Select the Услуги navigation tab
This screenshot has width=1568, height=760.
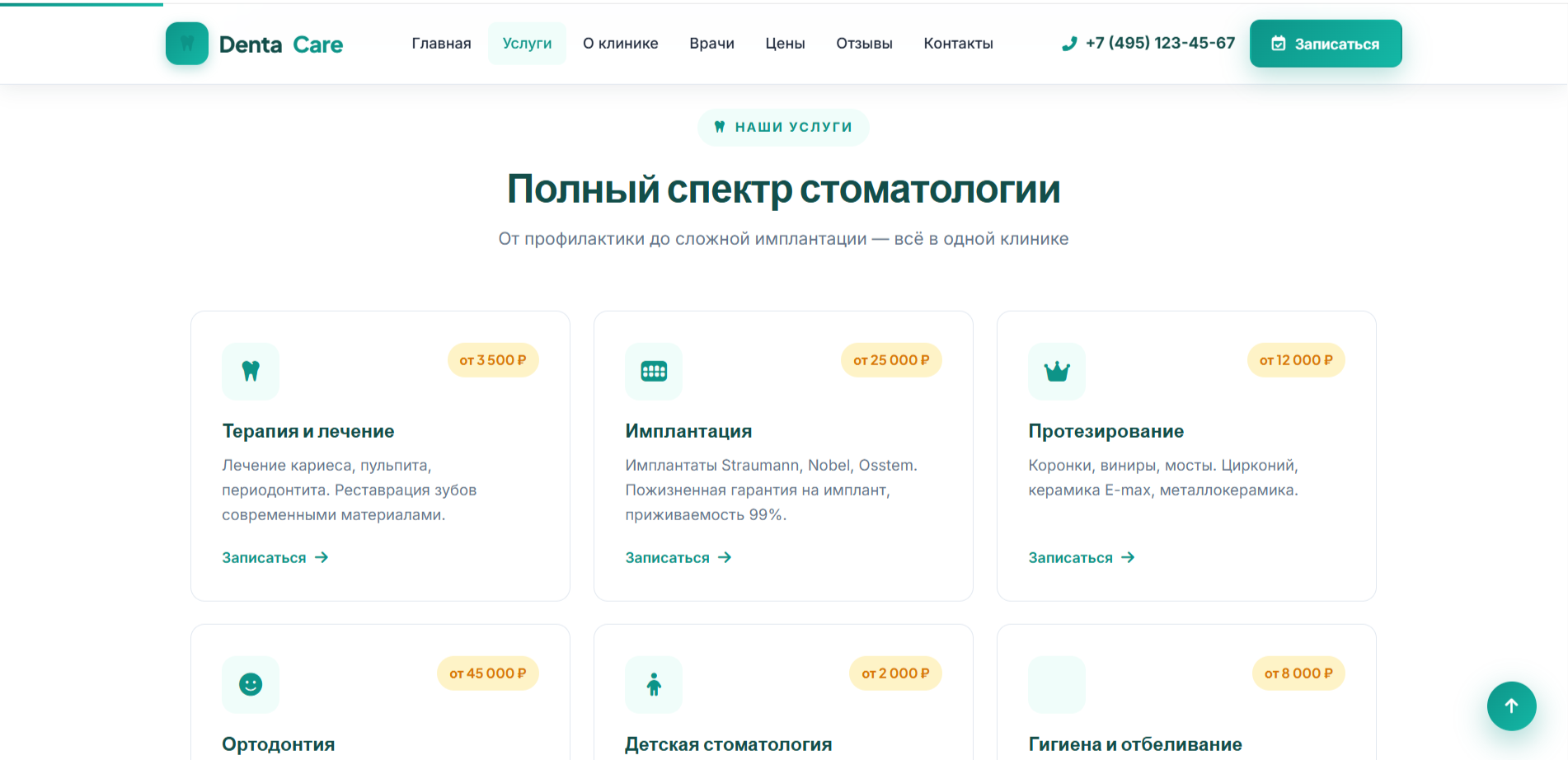(527, 44)
